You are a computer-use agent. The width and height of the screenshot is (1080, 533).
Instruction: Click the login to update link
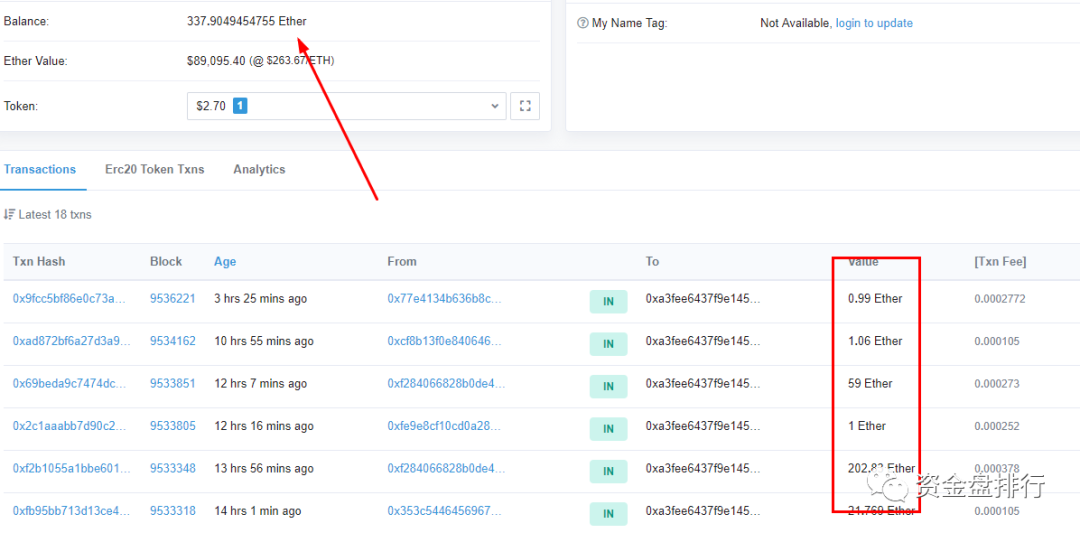click(874, 23)
